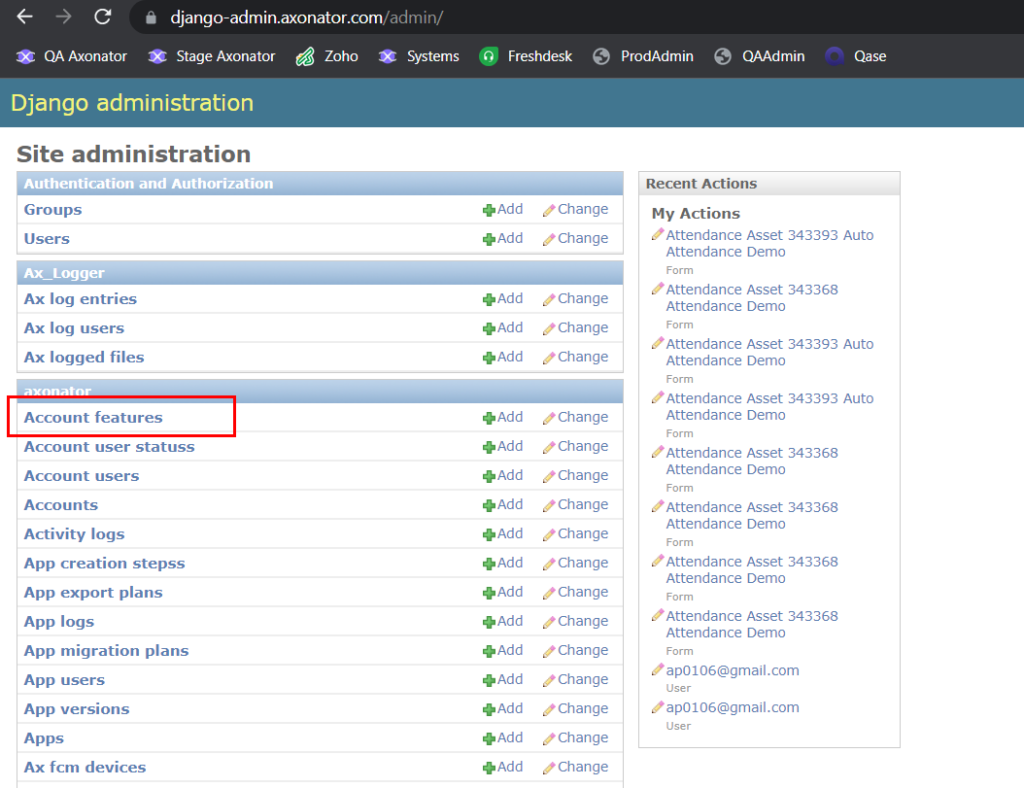Open the ProdAdmin bookmark
The image size is (1024, 788).
pos(643,57)
